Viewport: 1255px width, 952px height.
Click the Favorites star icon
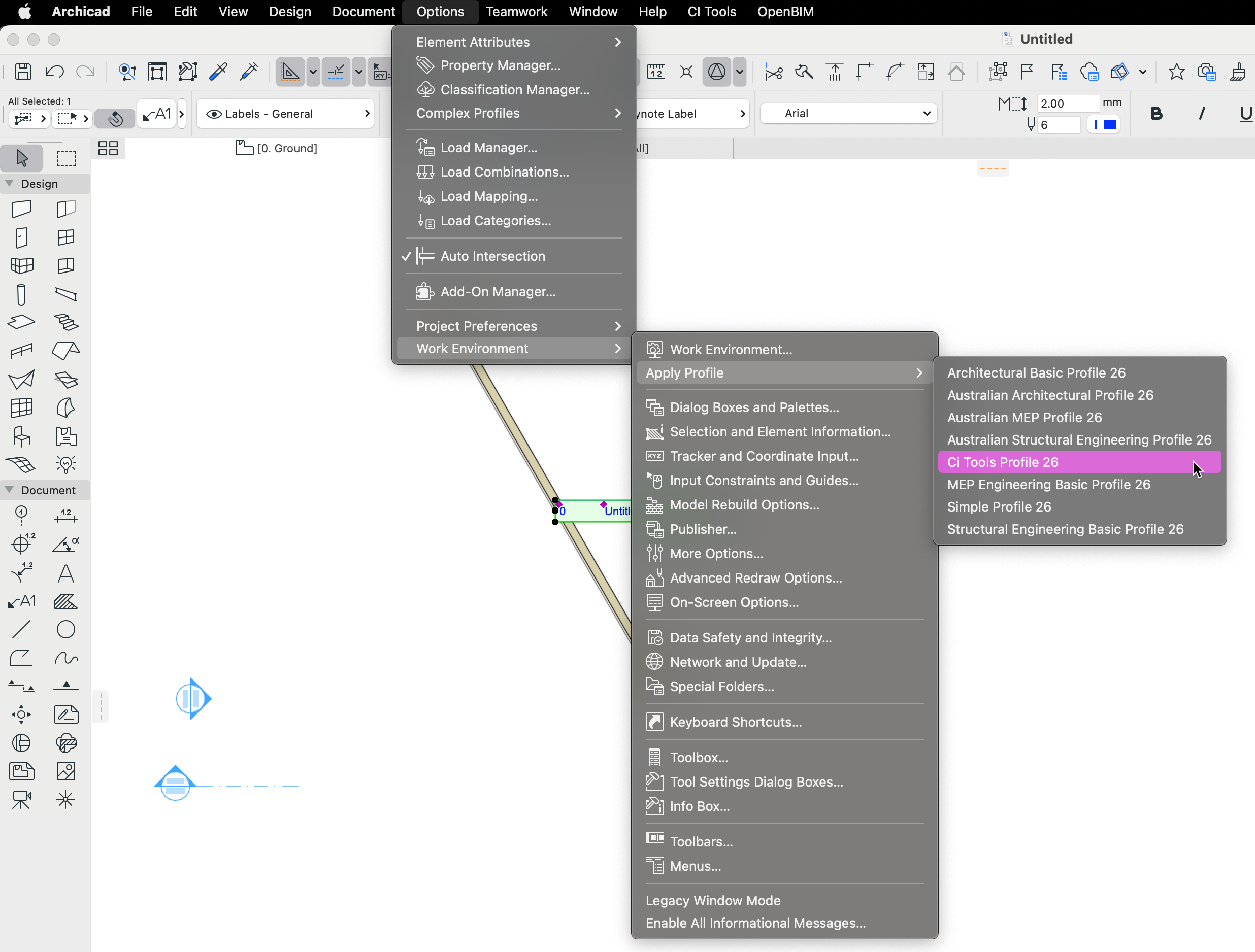[1176, 72]
